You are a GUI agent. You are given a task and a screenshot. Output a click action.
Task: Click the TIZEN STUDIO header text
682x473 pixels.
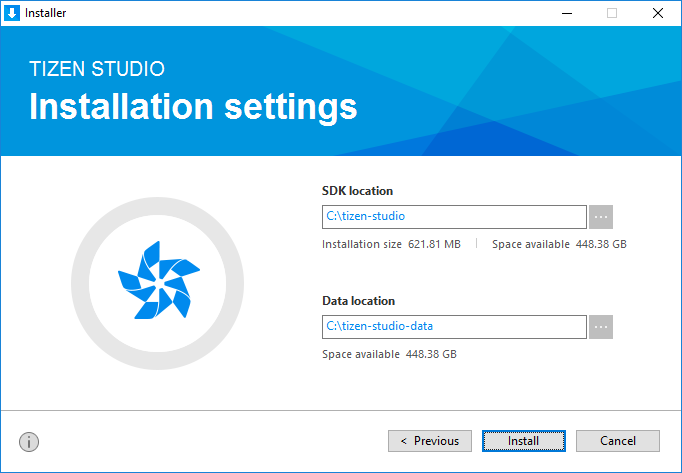click(97, 70)
